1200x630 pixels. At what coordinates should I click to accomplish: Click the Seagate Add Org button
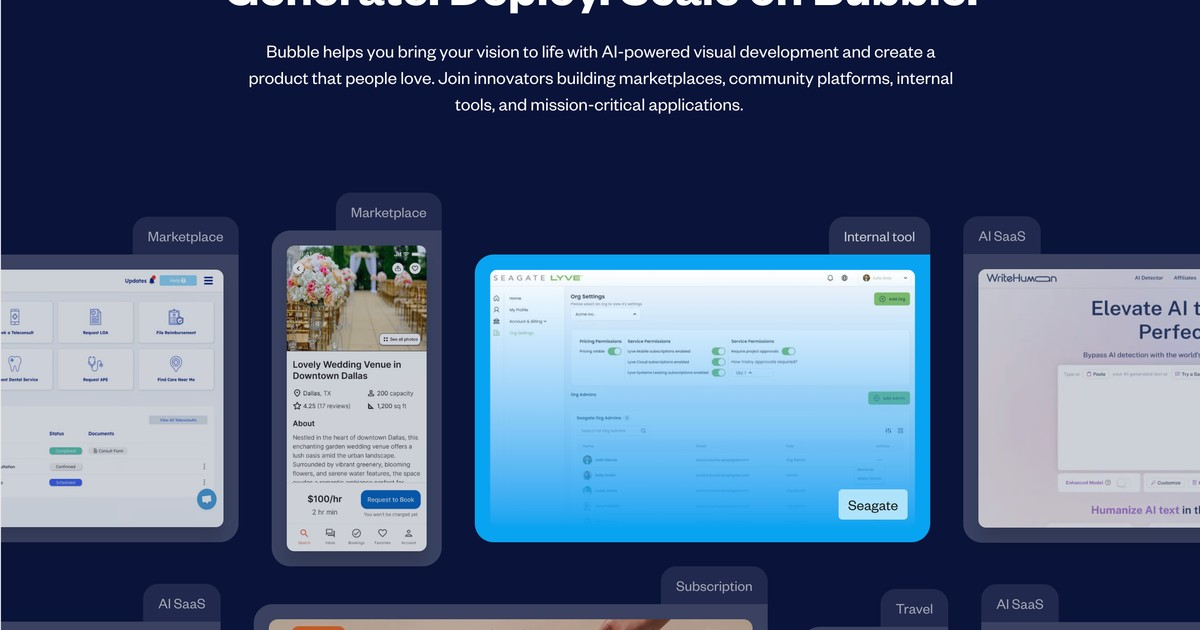[x=892, y=299]
